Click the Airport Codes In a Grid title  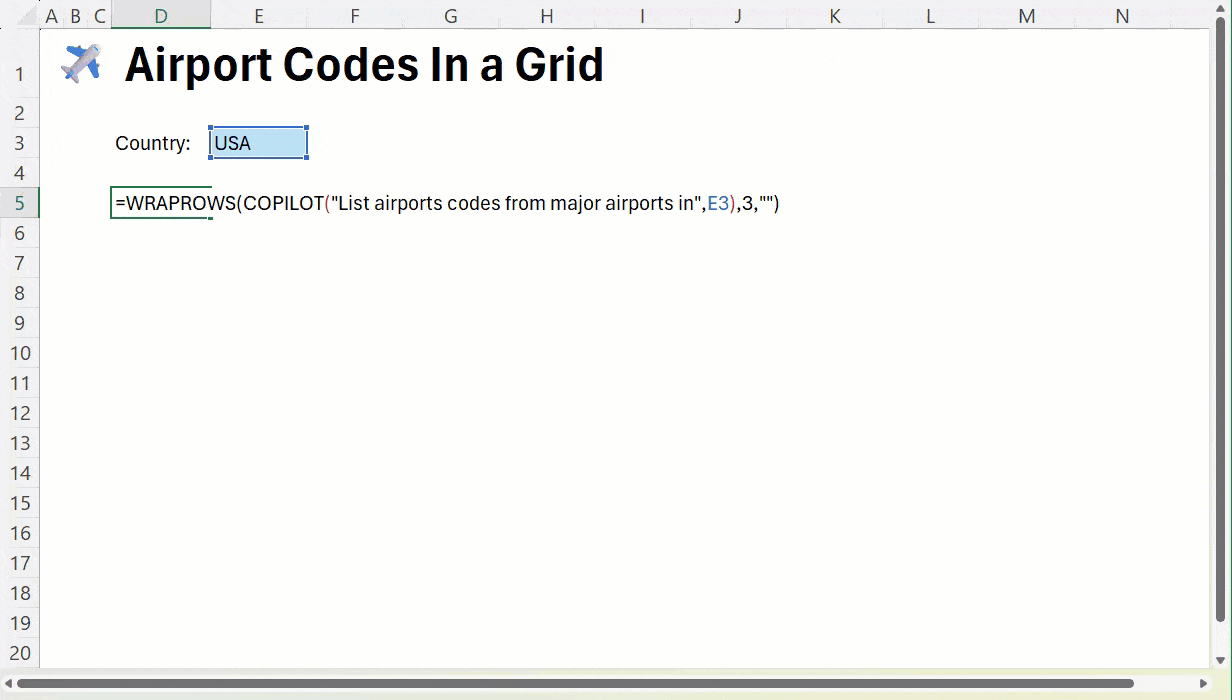coord(364,65)
